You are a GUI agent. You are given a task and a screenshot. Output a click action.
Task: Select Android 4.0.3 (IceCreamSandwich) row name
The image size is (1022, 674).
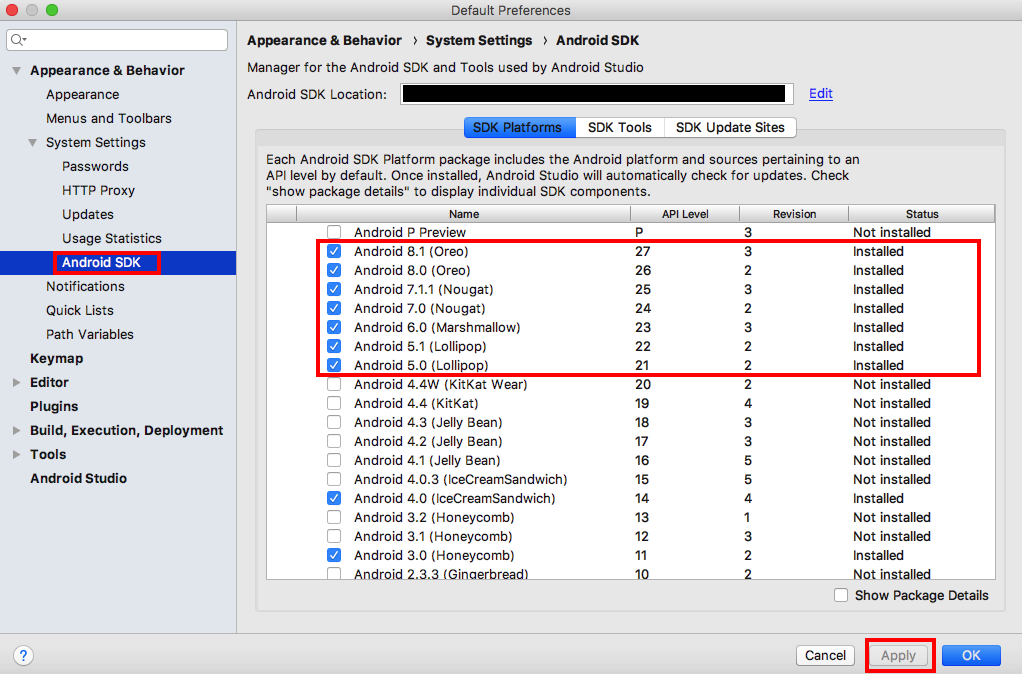pyautogui.click(x=460, y=479)
